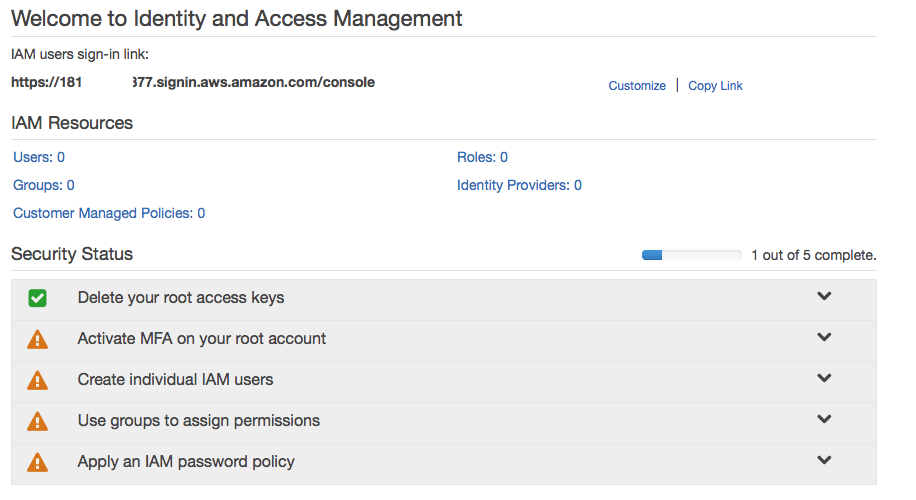Expand the Use groups to assign permissions chevron
The image size is (916, 500).
(824, 419)
